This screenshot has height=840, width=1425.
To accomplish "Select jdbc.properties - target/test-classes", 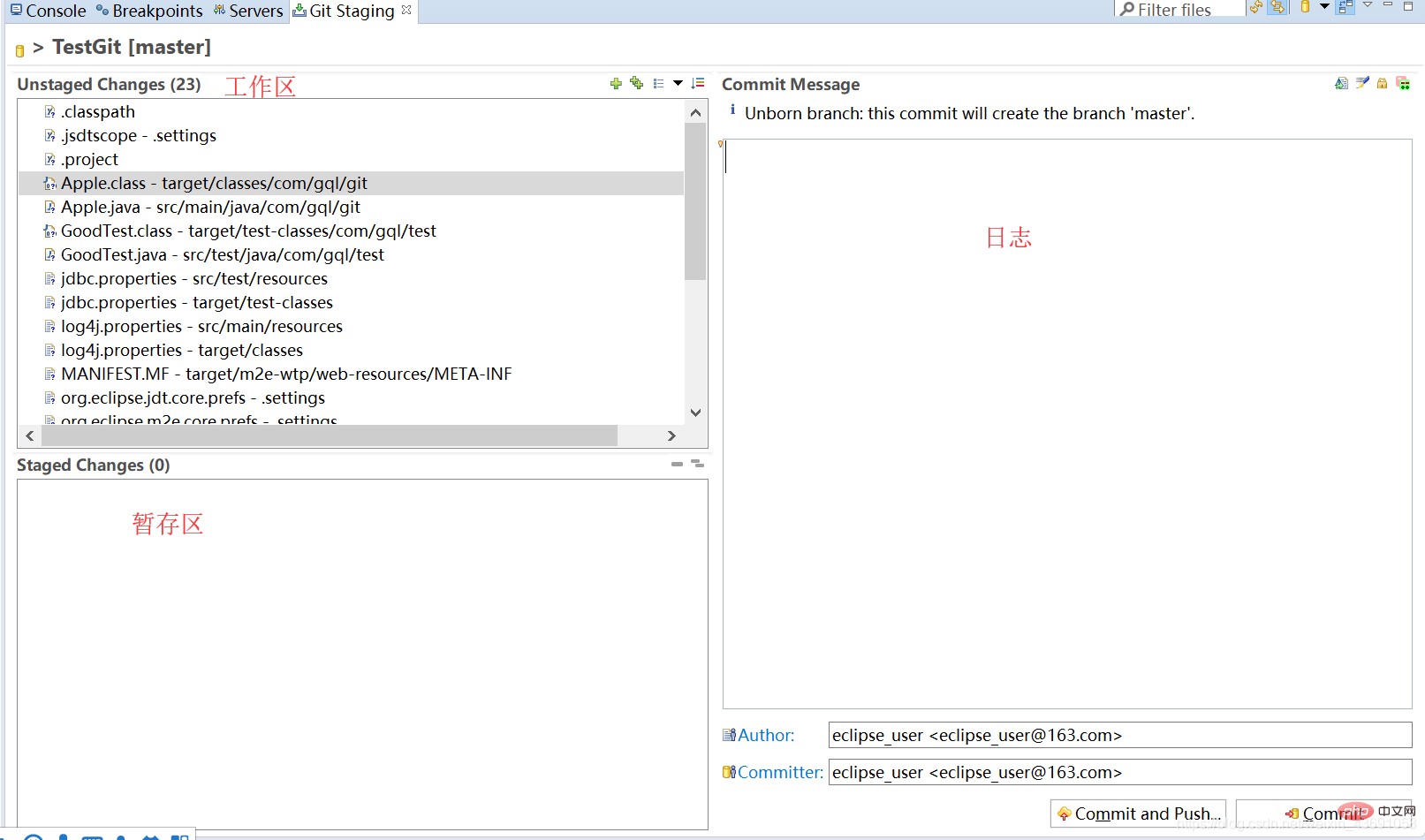I will [x=351, y=302].
